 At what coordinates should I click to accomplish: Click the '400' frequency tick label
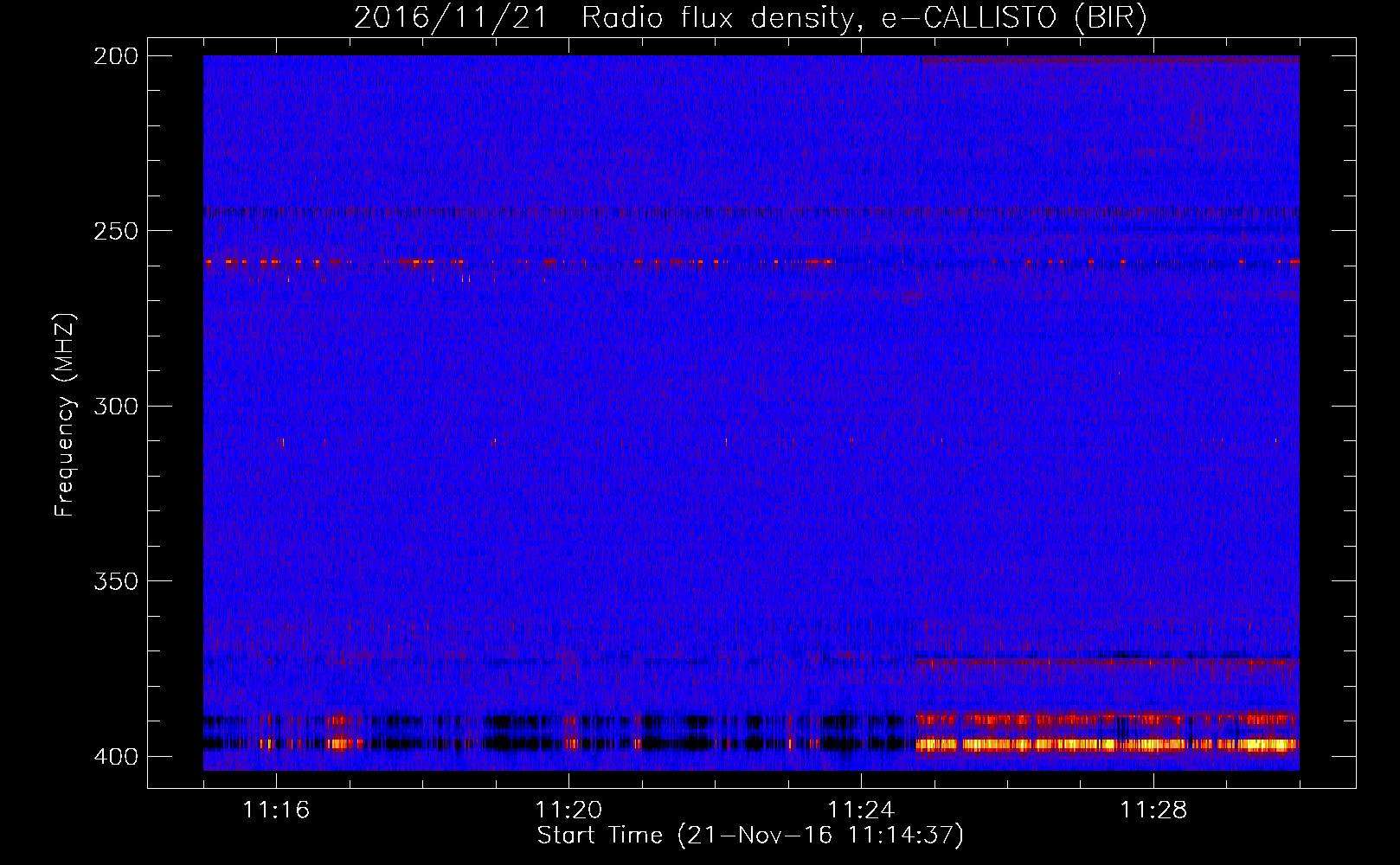coord(116,757)
